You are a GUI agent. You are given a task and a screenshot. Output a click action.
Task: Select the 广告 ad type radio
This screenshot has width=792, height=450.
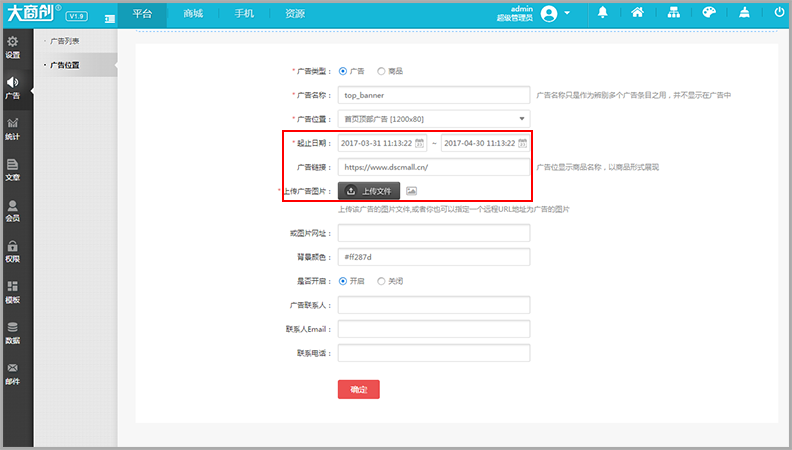pyautogui.click(x=343, y=71)
